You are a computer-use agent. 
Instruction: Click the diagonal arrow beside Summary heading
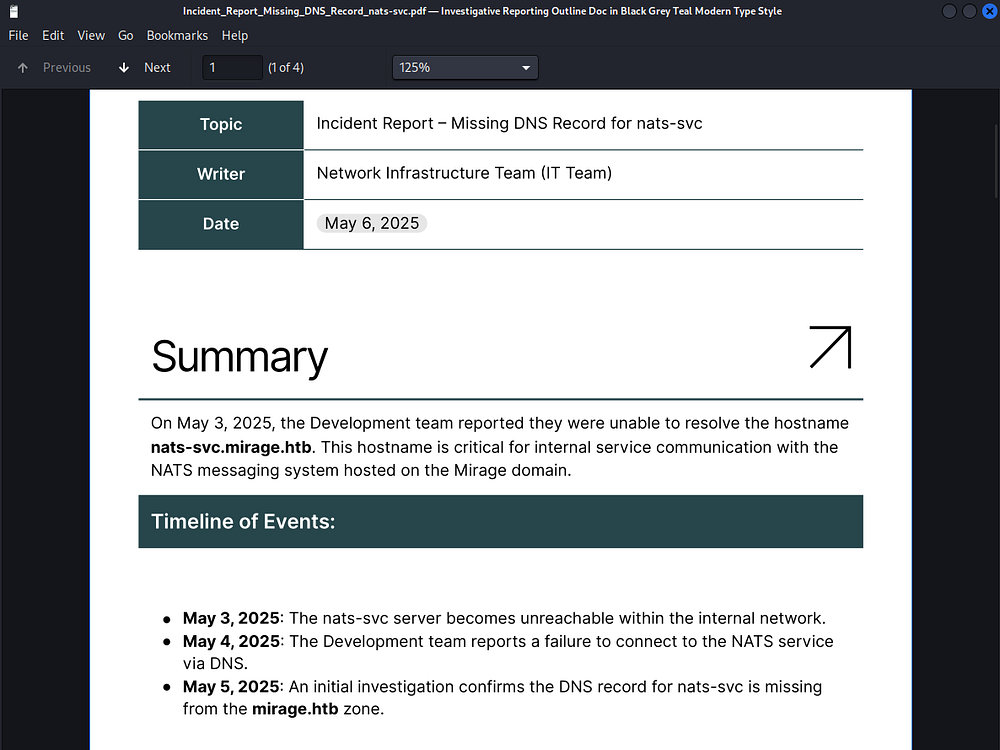[x=830, y=348]
